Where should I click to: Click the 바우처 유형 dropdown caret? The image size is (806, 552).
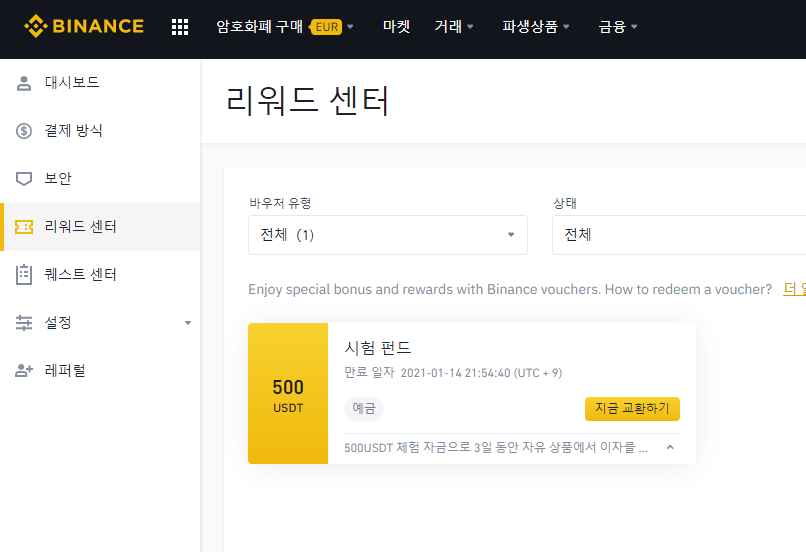tap(511, 235)
